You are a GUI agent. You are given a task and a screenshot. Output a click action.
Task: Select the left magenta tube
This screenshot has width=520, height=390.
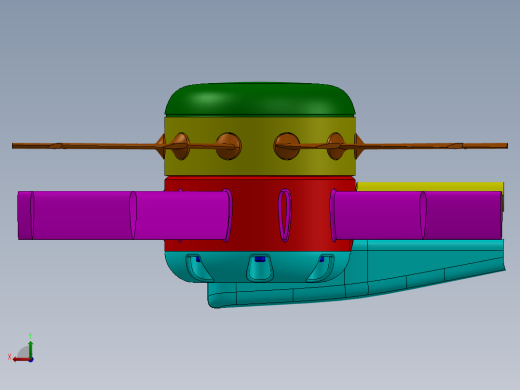(125, 215)
